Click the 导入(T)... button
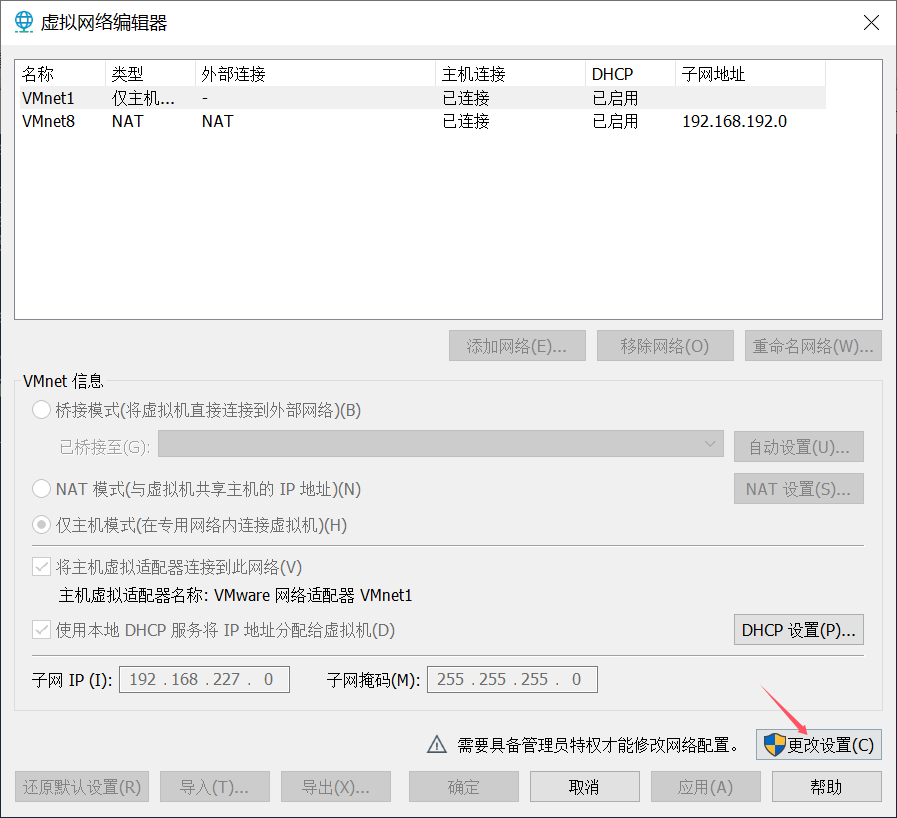897x818 pixels. pyautogui.click(x=215, y=787)
